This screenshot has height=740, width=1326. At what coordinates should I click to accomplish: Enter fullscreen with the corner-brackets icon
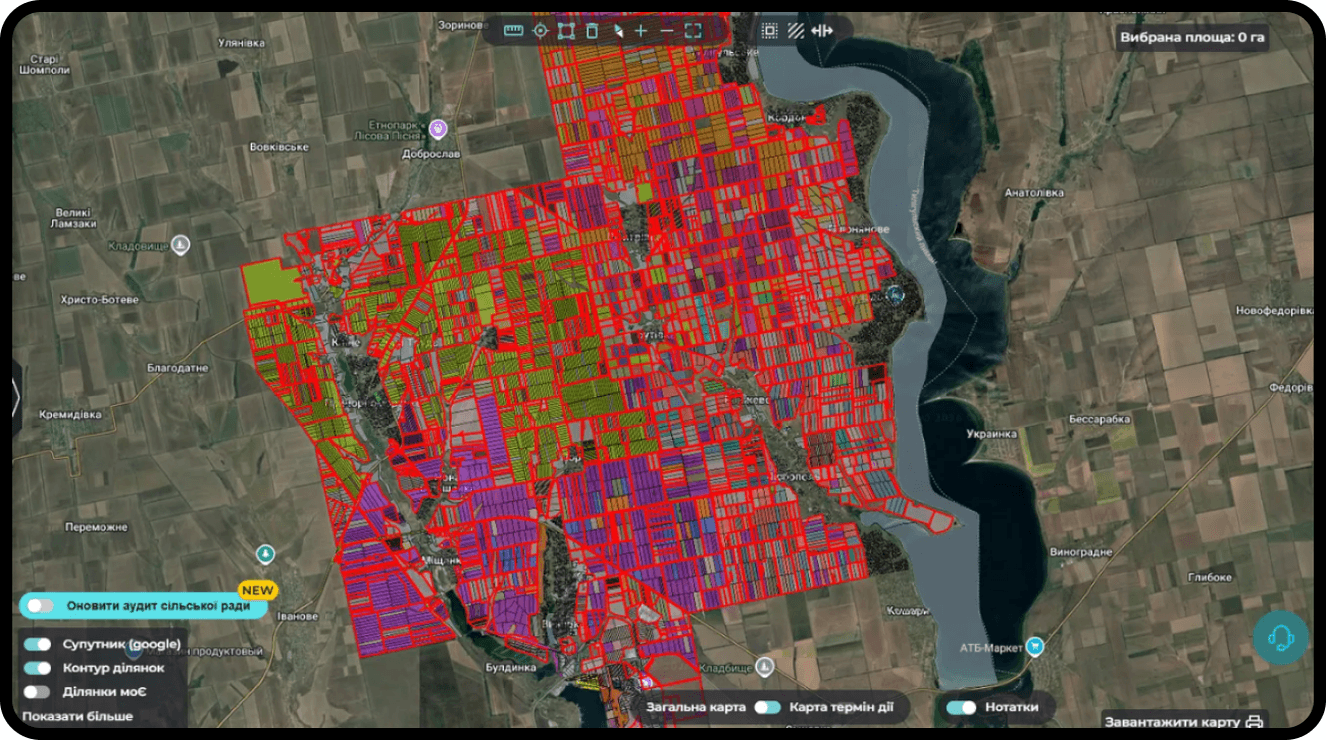pos(693,30)
